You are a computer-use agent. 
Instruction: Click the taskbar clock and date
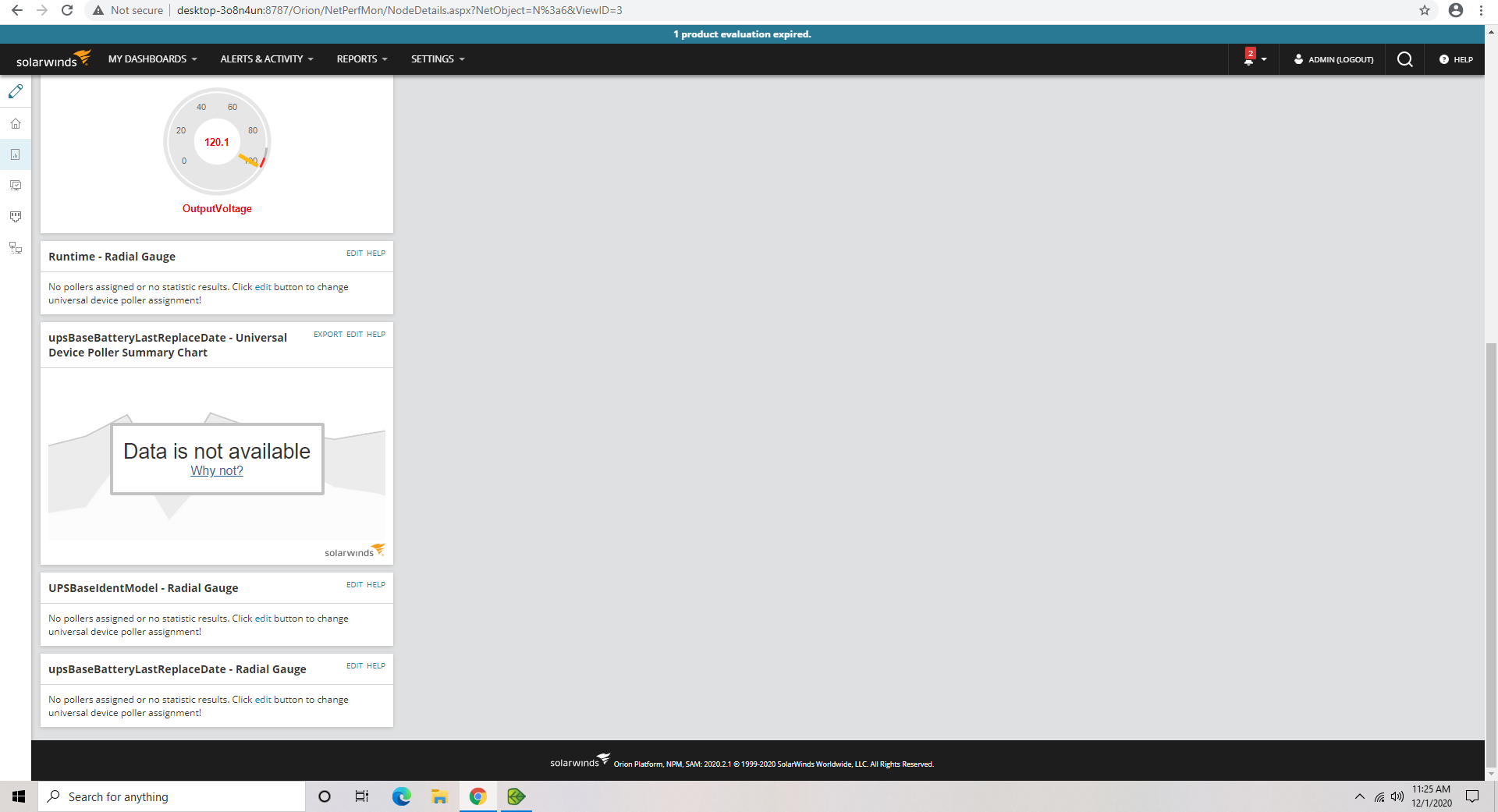[1432, 796]
